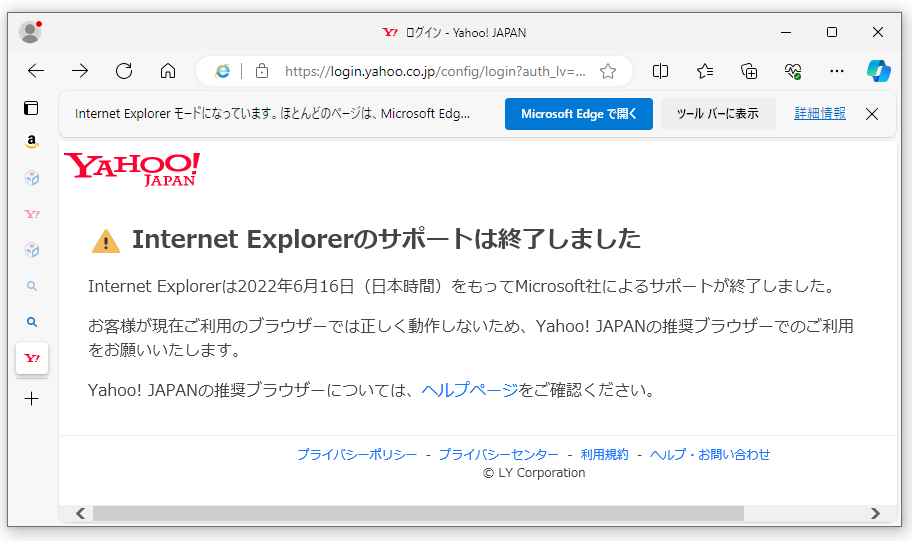
Task: Switch to the Amazon vertical tab
Action: click(x=32, y=142)
